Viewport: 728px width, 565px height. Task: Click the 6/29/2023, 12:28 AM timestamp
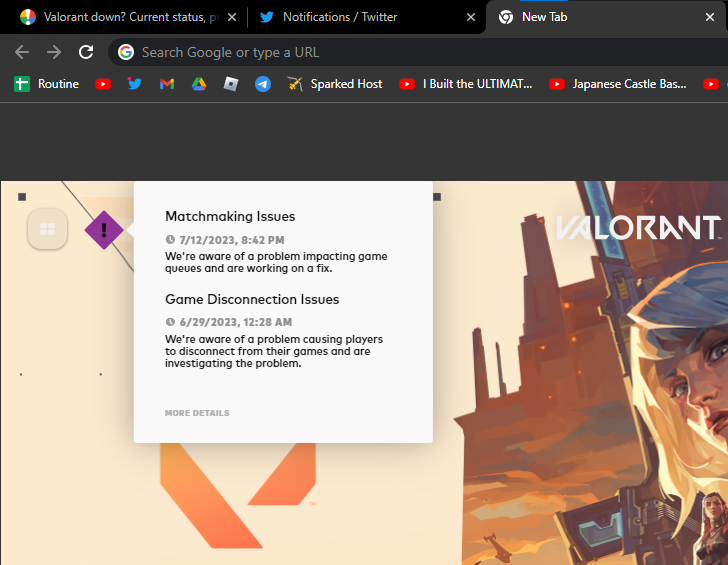[x=236, y=322]
